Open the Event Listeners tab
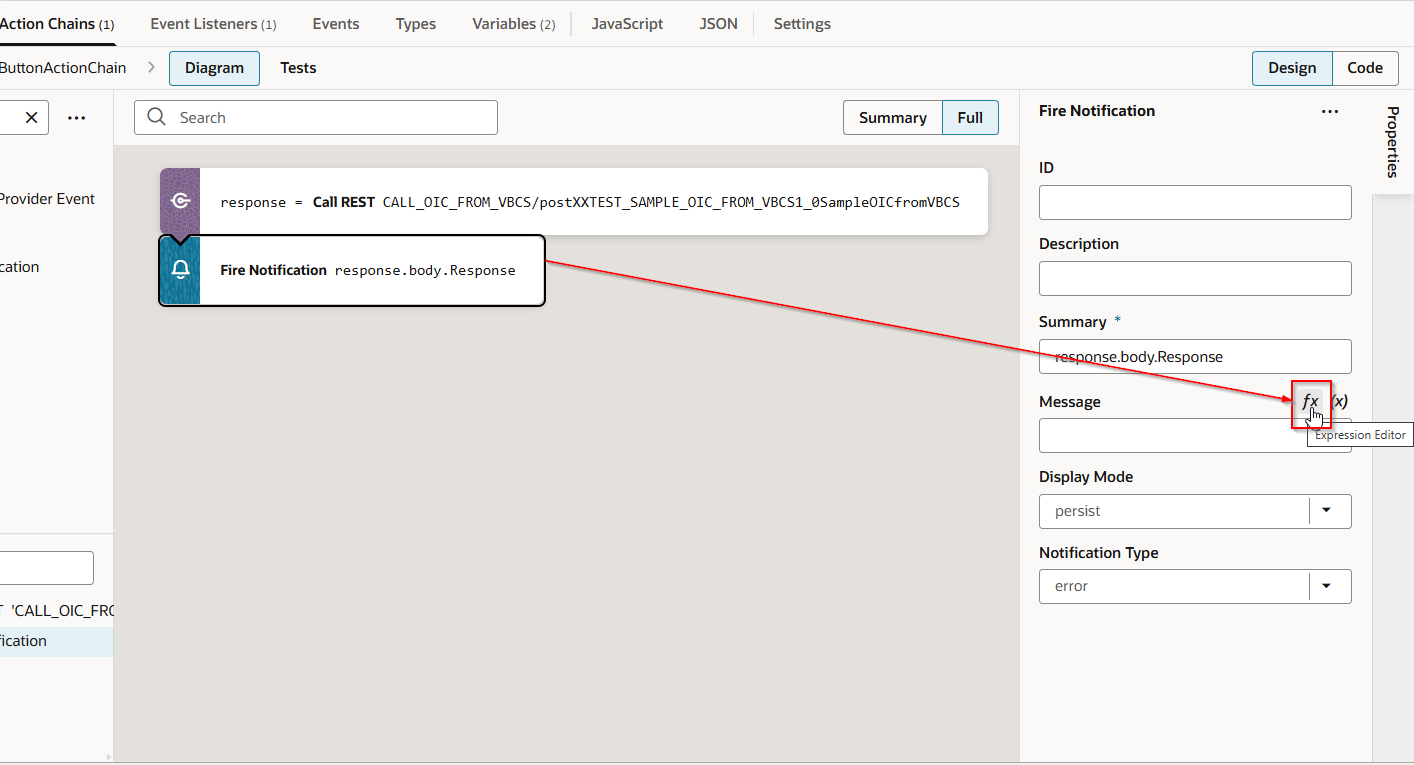This screenshot has width=1414, height=765. tap(213, 24)
